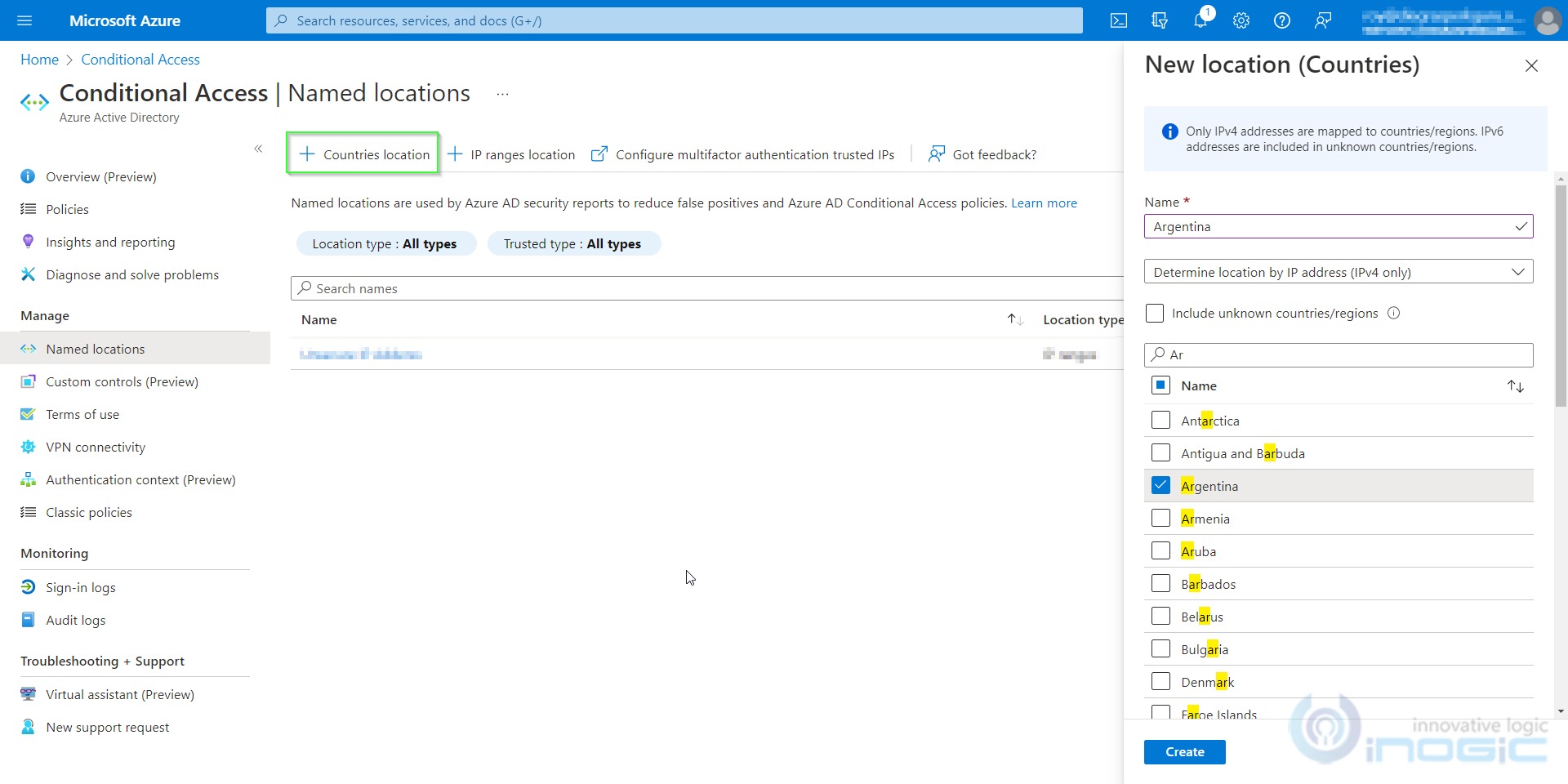Open the Help question mark icon
The width and height of the screenshot is (1568, 784).
pos(1282,20)
